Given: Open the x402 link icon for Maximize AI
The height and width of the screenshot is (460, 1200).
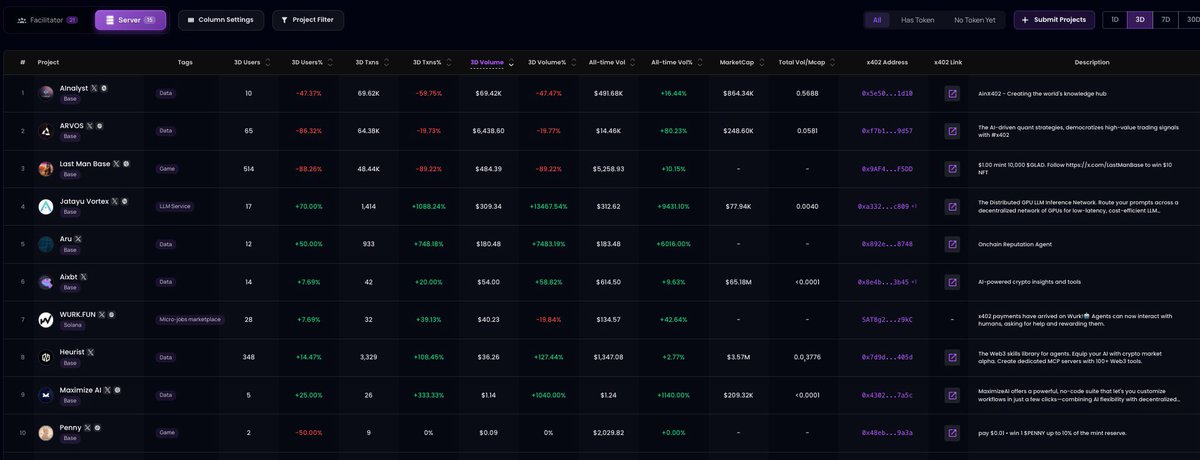Looking at the screenshot, I should (x=952, y=395).
